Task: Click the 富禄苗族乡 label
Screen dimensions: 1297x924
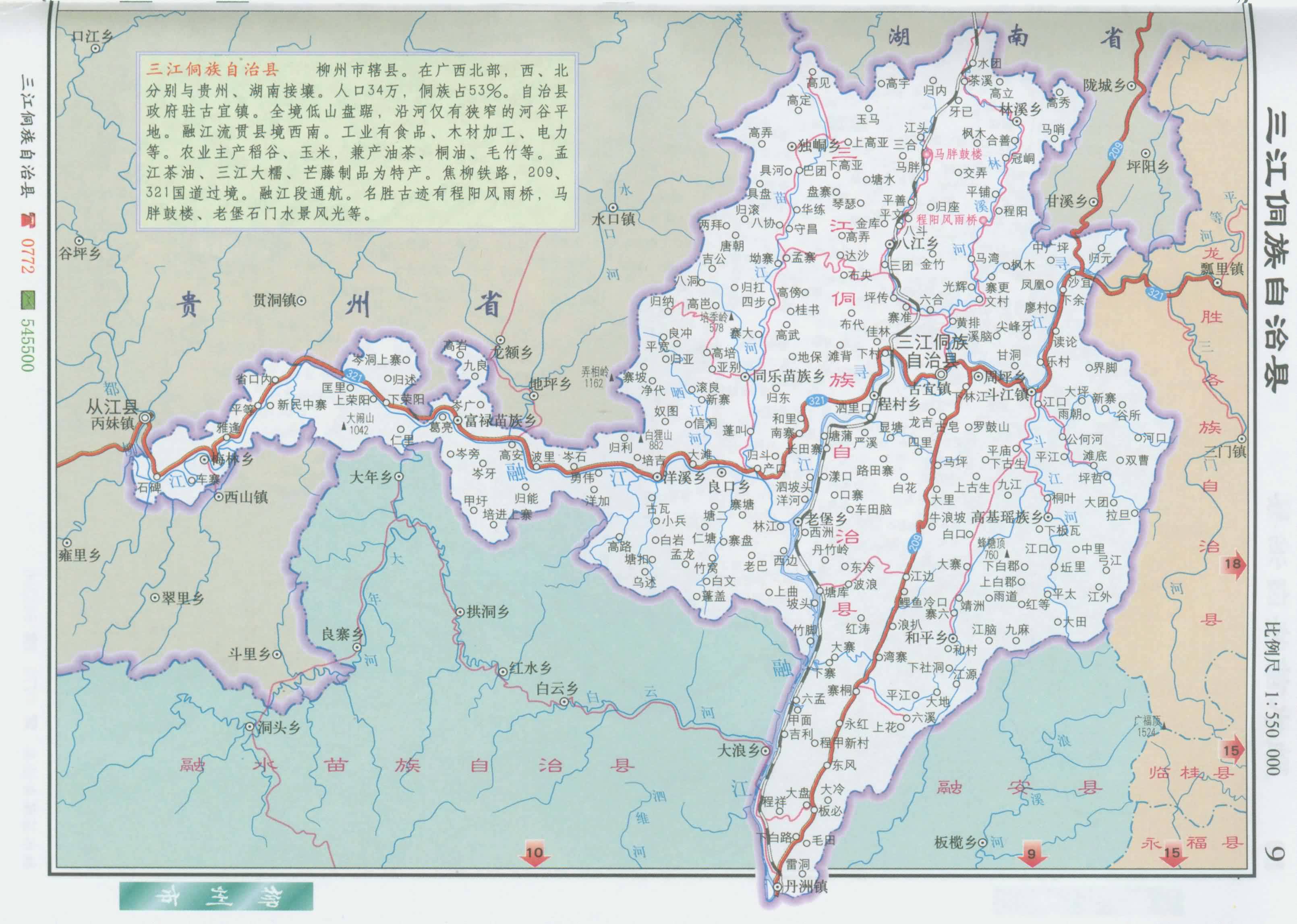Action: (500, 420)
